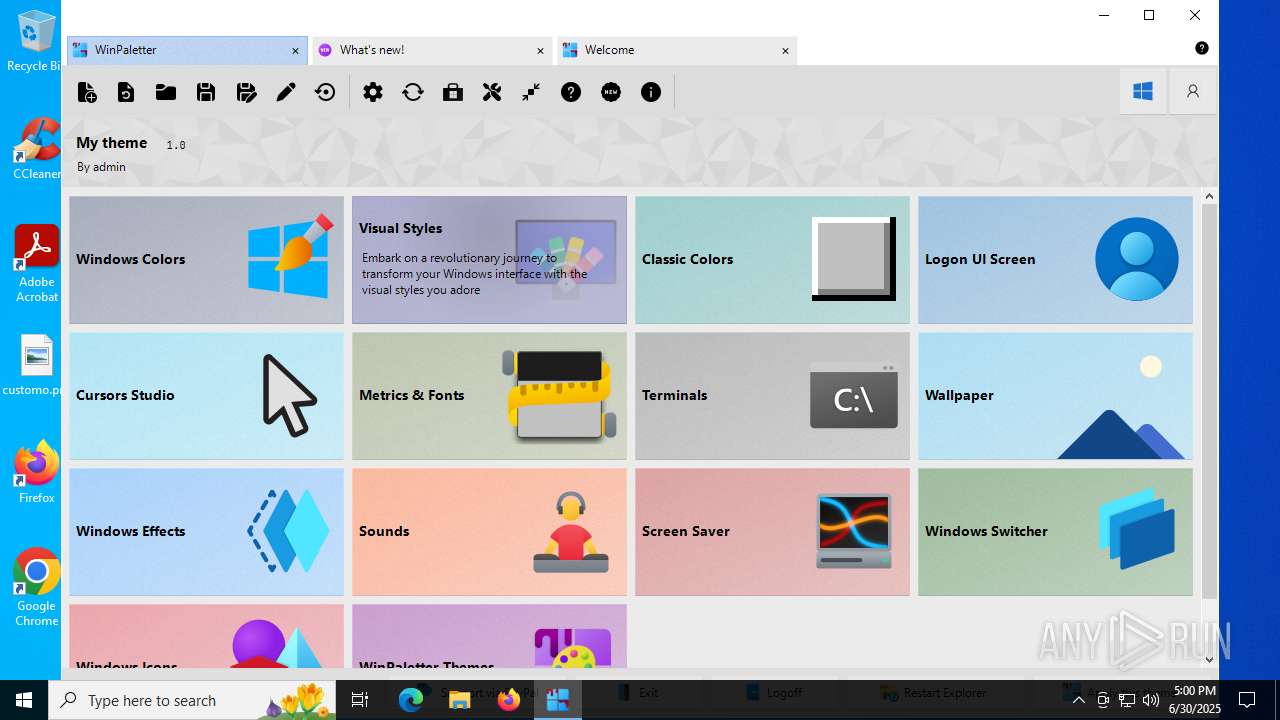Click the NEW badge icon in toolbar

tap(611, 92)
